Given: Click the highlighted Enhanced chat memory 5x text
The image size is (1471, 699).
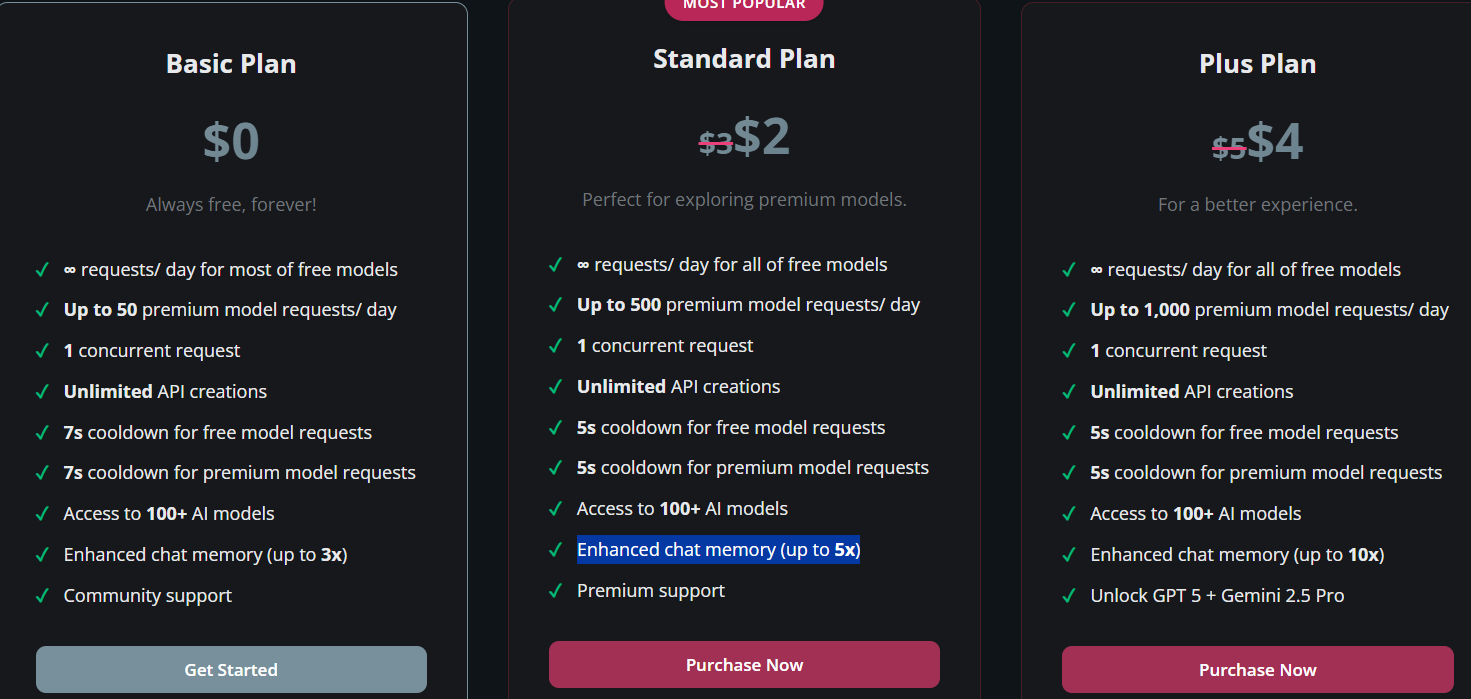Looking at the screenshot, I should click(718, 550).
